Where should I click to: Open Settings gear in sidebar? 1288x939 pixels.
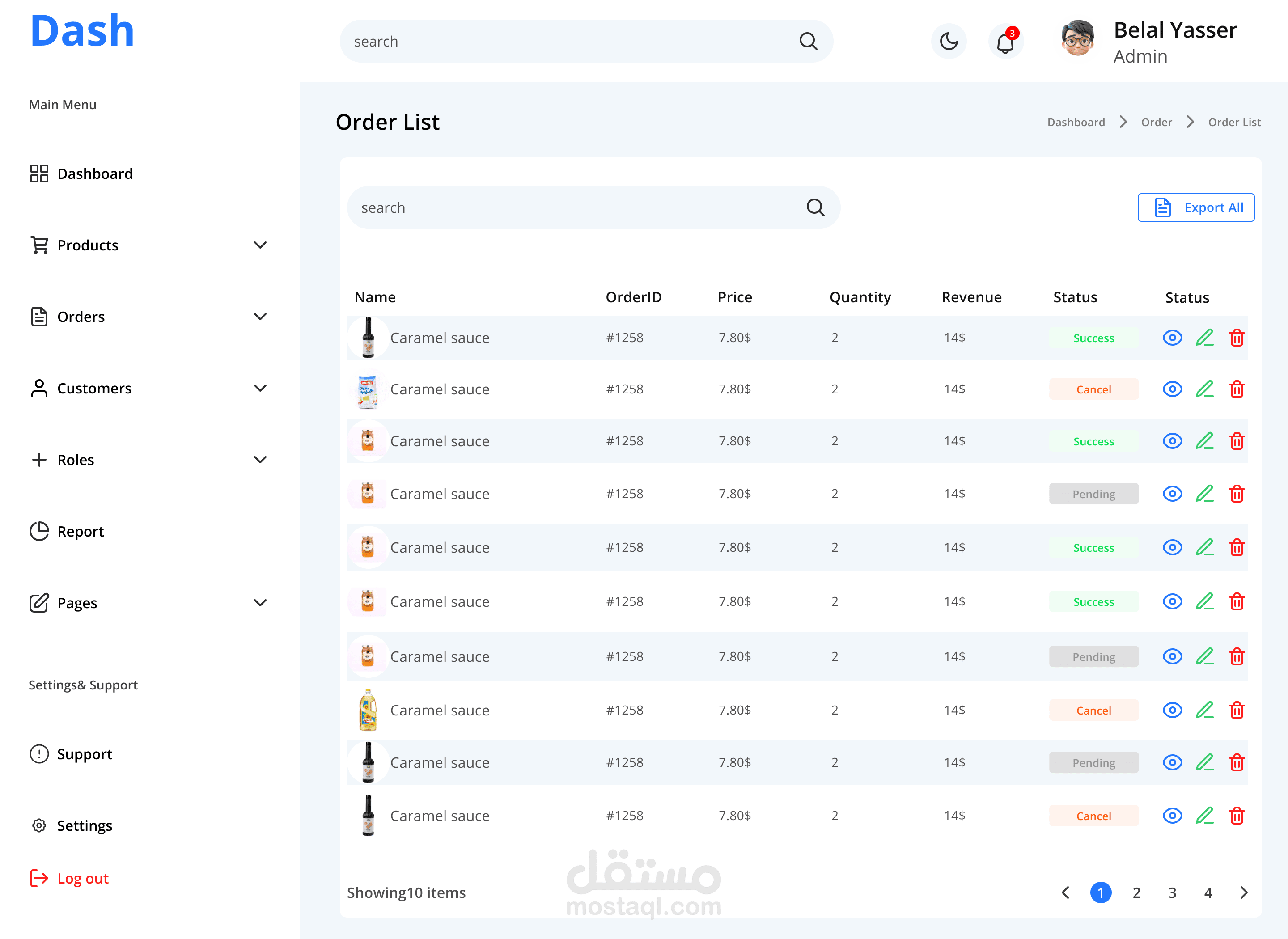pyautogui.click(x=39, y=825)
